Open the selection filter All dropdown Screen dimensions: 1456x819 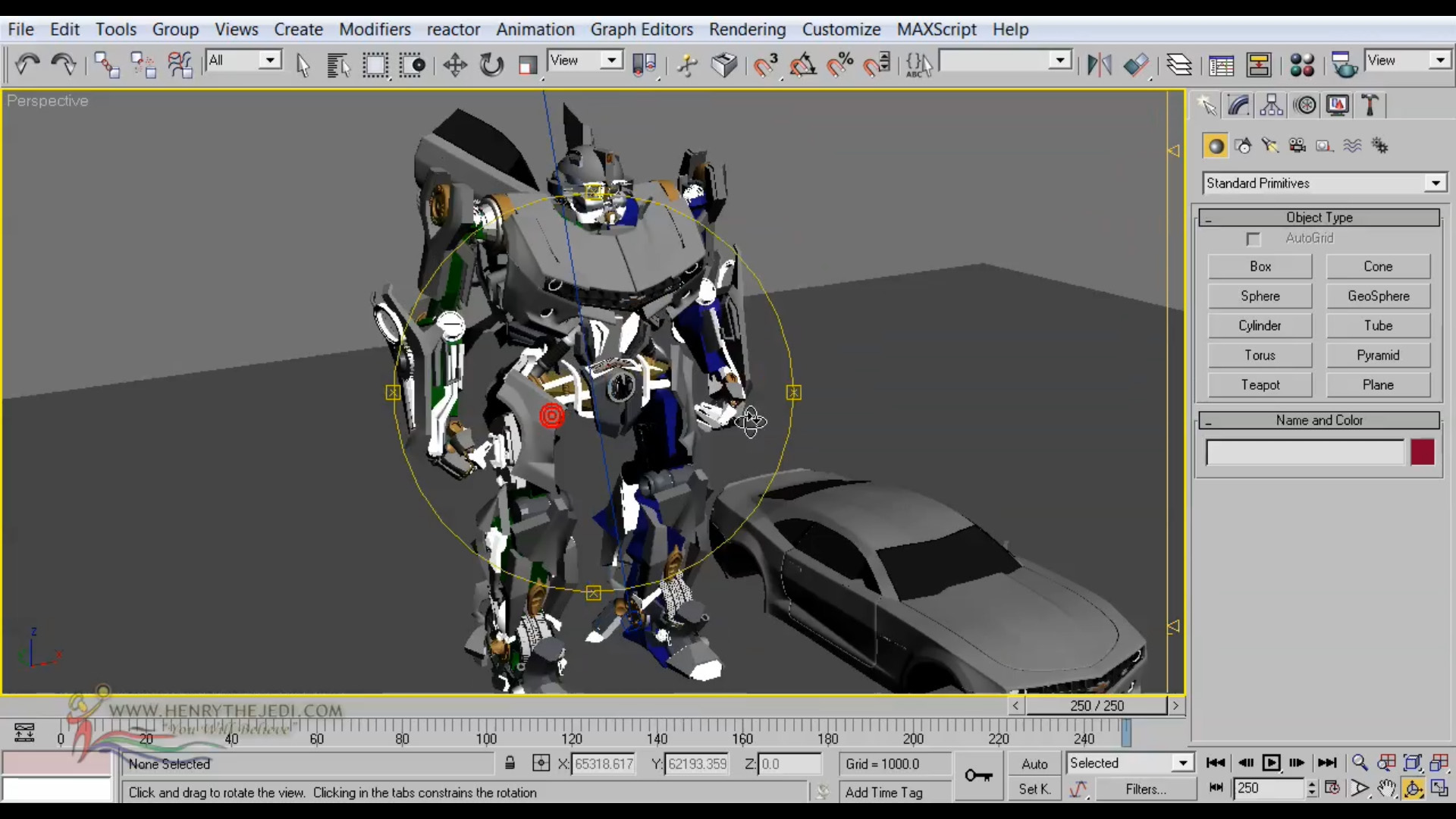pos(244,61)
